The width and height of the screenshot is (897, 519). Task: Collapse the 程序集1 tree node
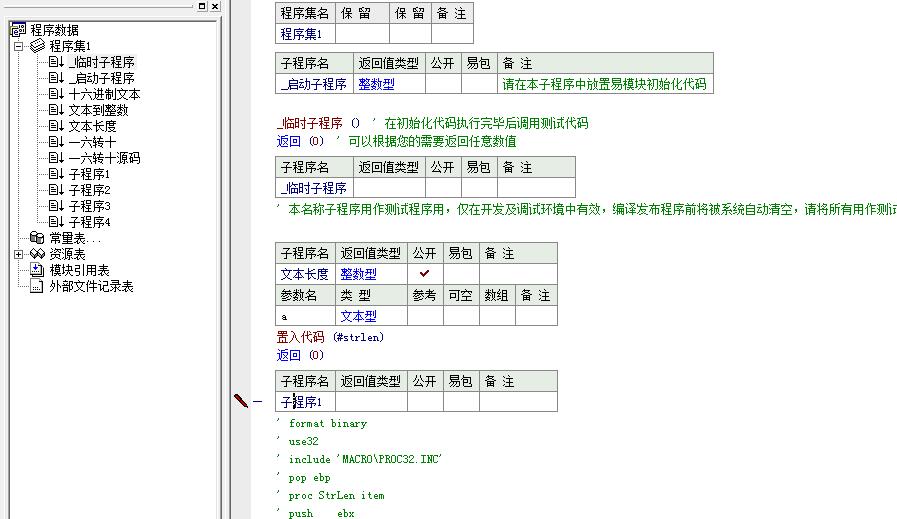19,46
